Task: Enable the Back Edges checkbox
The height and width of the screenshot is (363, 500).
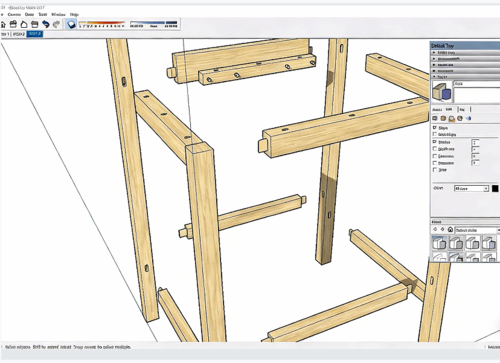Action: [x=435, y=134]
